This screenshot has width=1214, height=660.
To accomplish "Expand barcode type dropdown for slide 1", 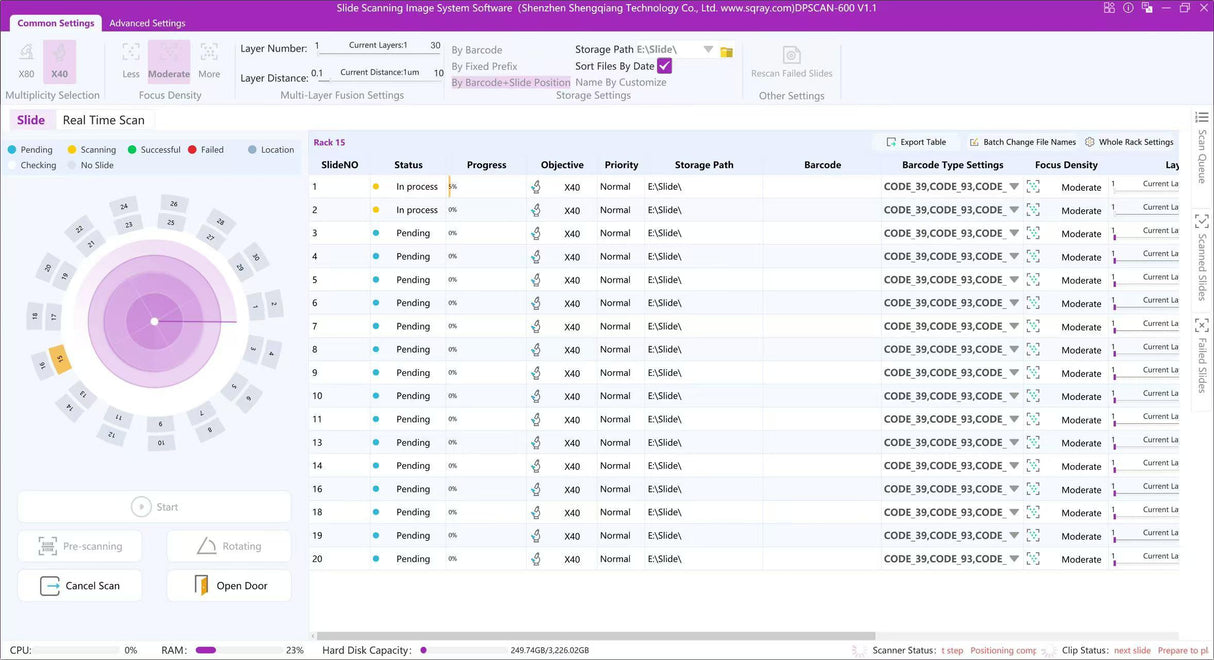I will point(1014,187).
